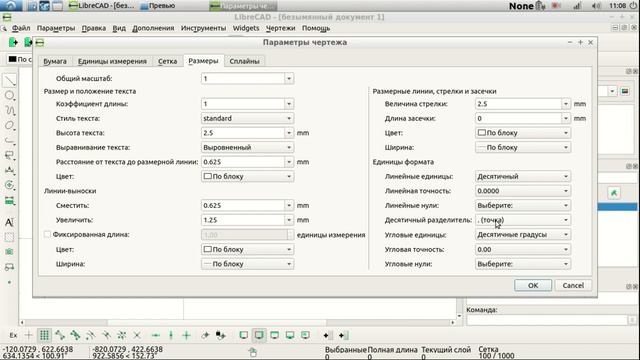Viewport: 640px width, 360px height.
Task: Toggle Exclusive snap mode (Ex)
Action: (x=13, y=336)
